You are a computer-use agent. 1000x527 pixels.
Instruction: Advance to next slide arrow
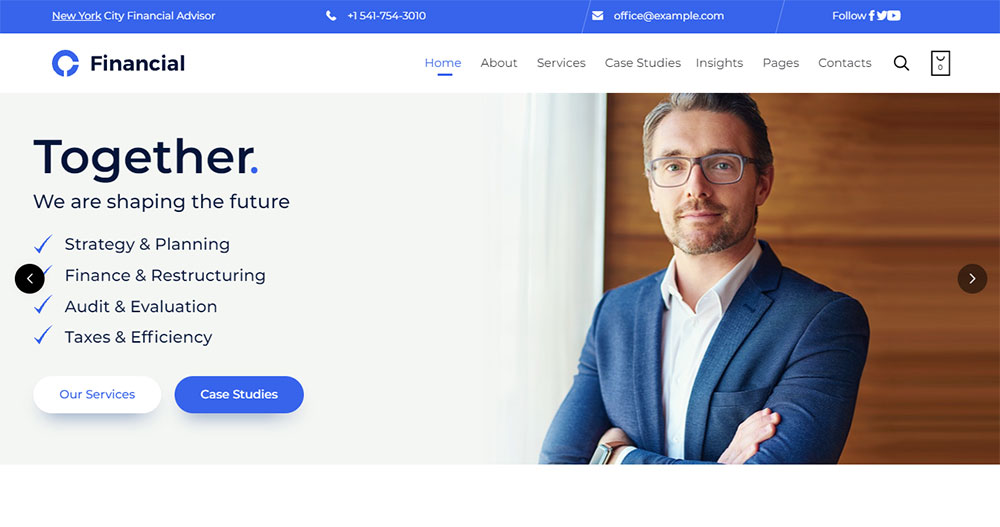click(972, 279)
